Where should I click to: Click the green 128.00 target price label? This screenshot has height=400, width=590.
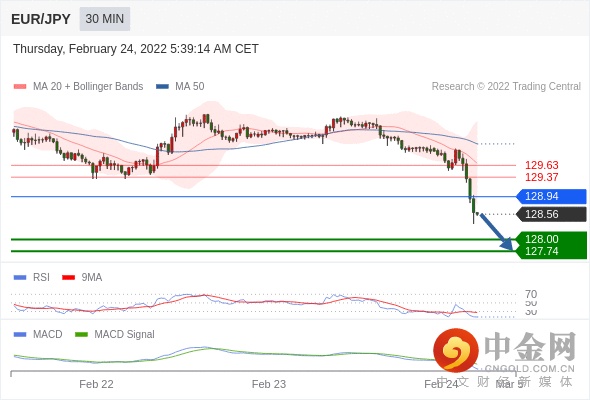(541, 239)
